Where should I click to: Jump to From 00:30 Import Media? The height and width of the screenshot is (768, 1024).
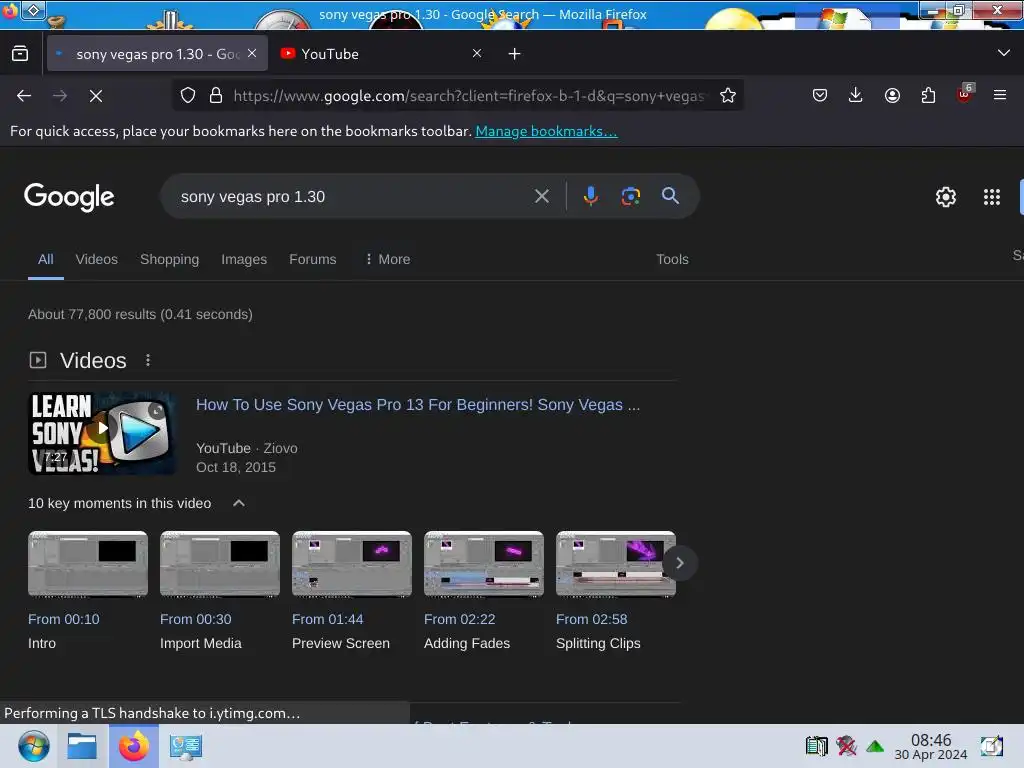tap(195, 619)
